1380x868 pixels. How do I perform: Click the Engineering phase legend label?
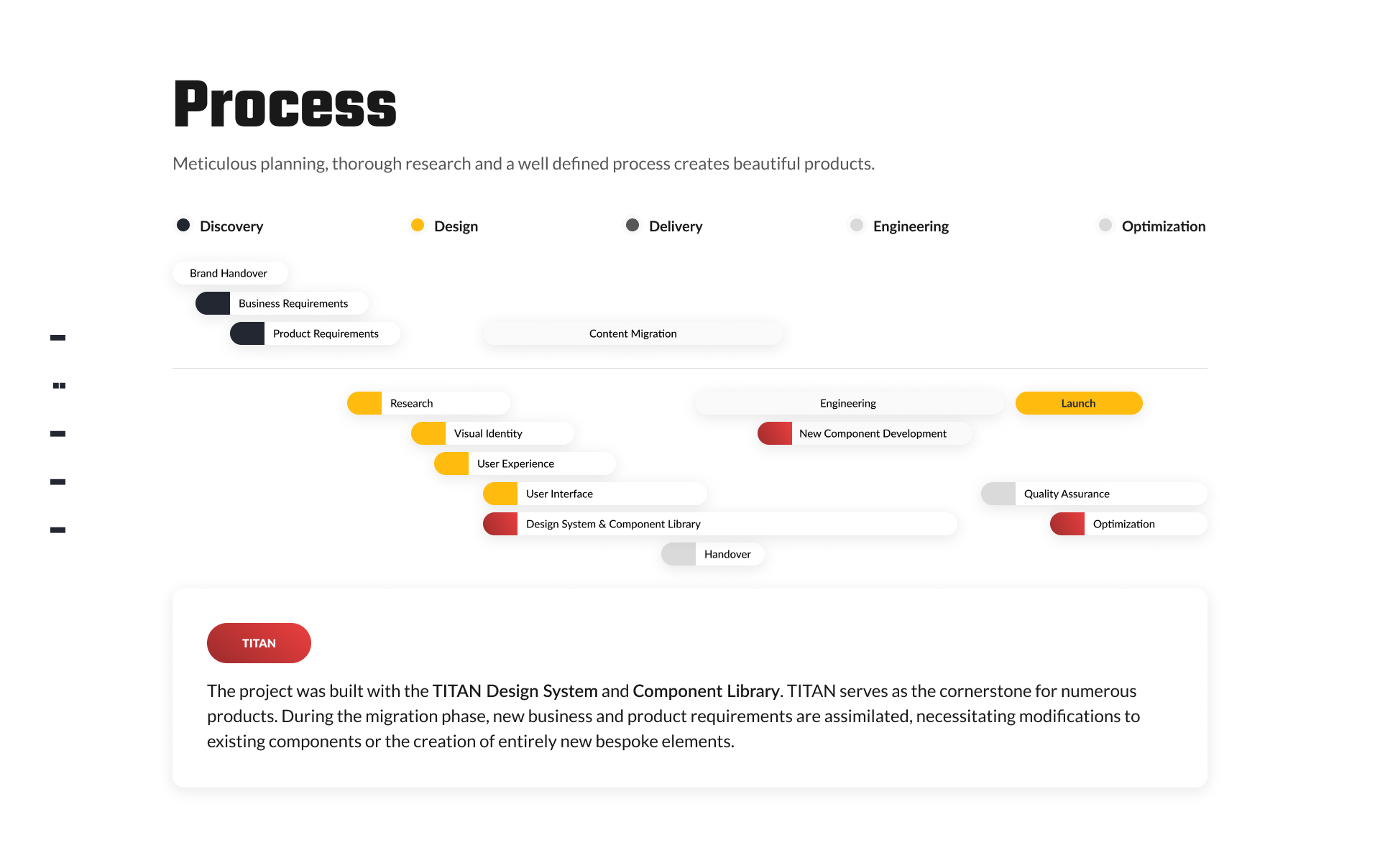[x=911, y=226]
